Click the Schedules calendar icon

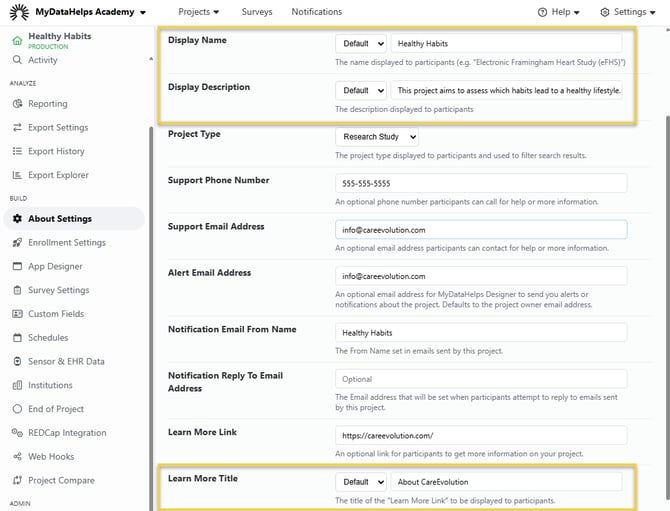[18, 338]
